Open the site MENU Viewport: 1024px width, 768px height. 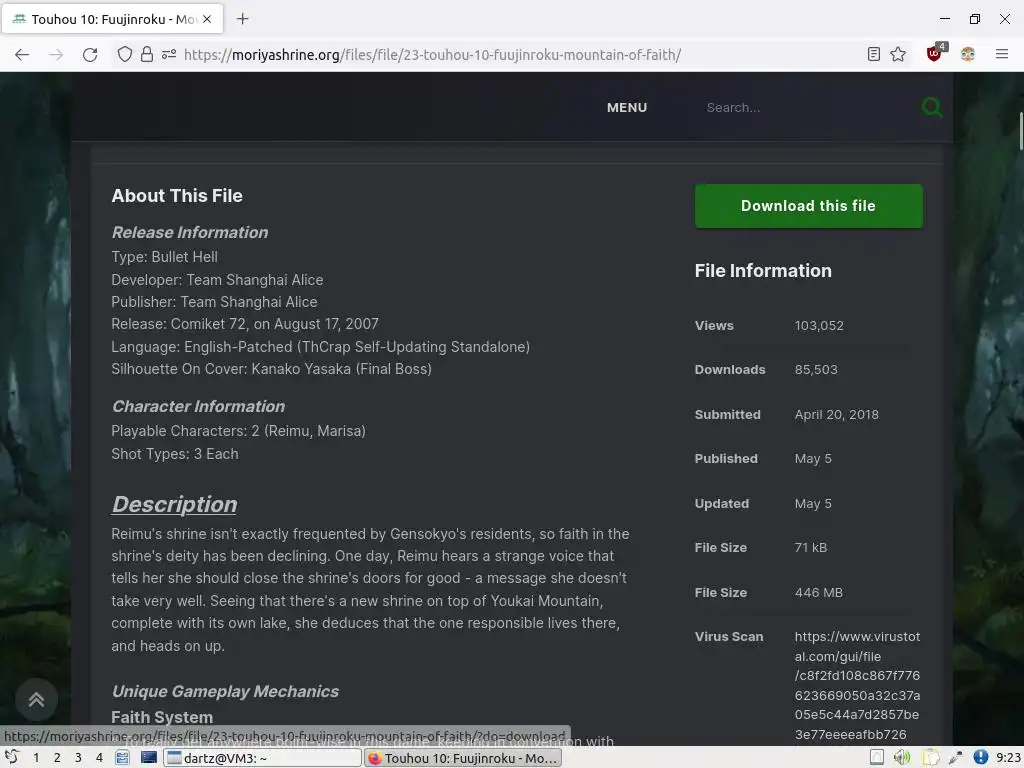point(627,108)
